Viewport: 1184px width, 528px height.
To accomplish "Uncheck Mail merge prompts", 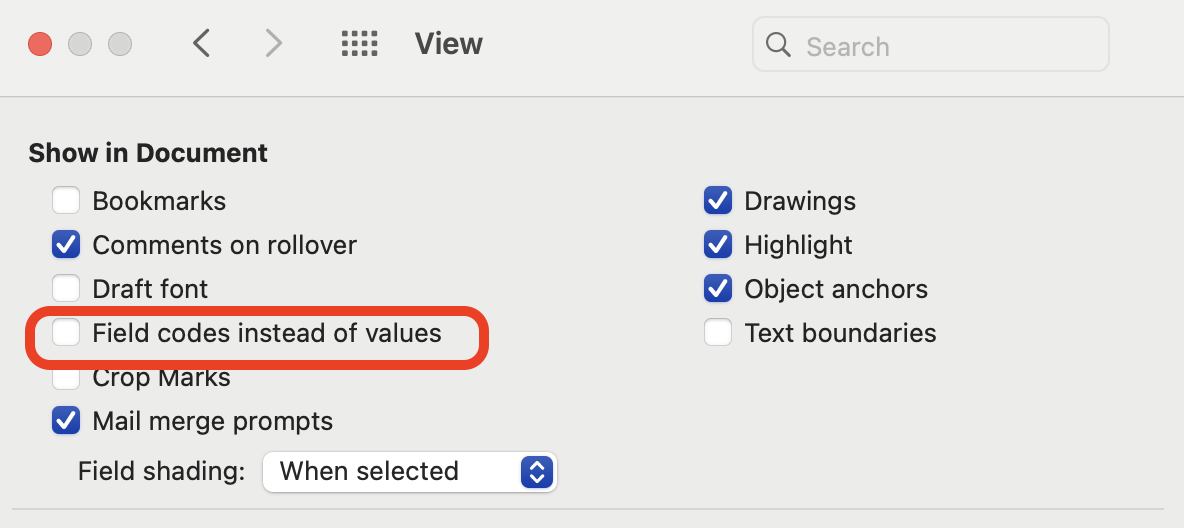I will point(66,421).
